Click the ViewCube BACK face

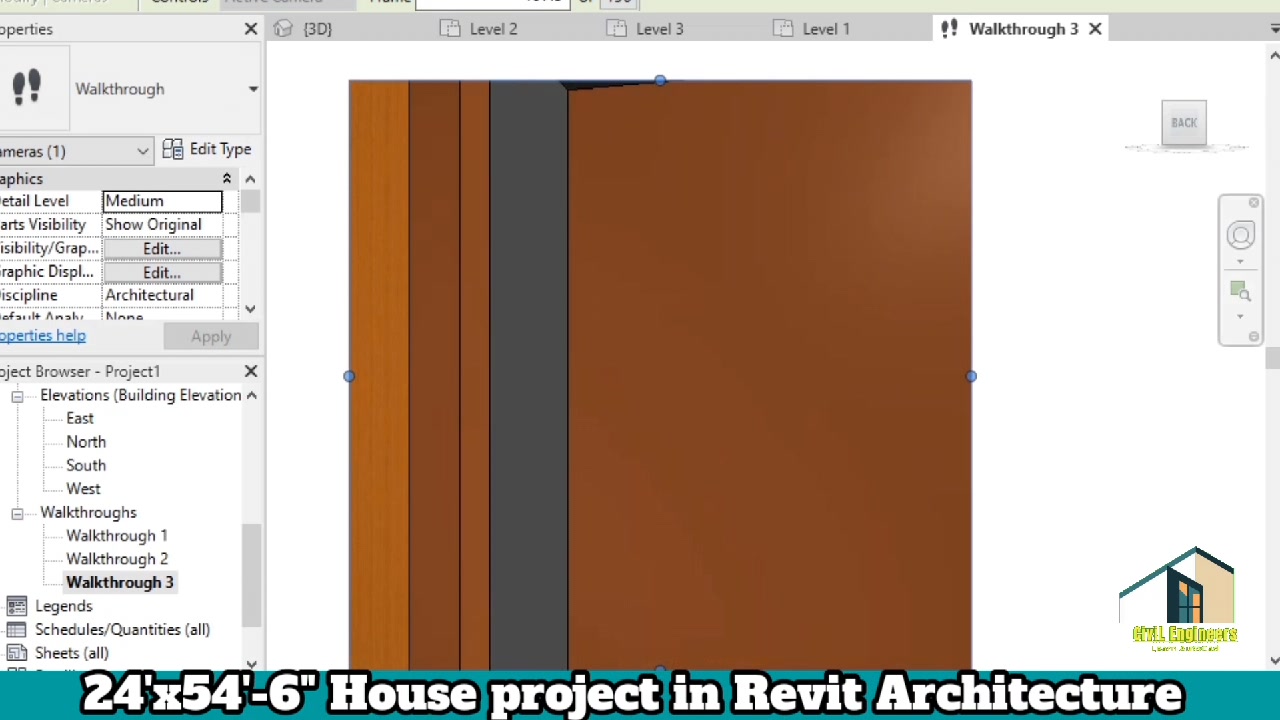(x=1184, y=123)
